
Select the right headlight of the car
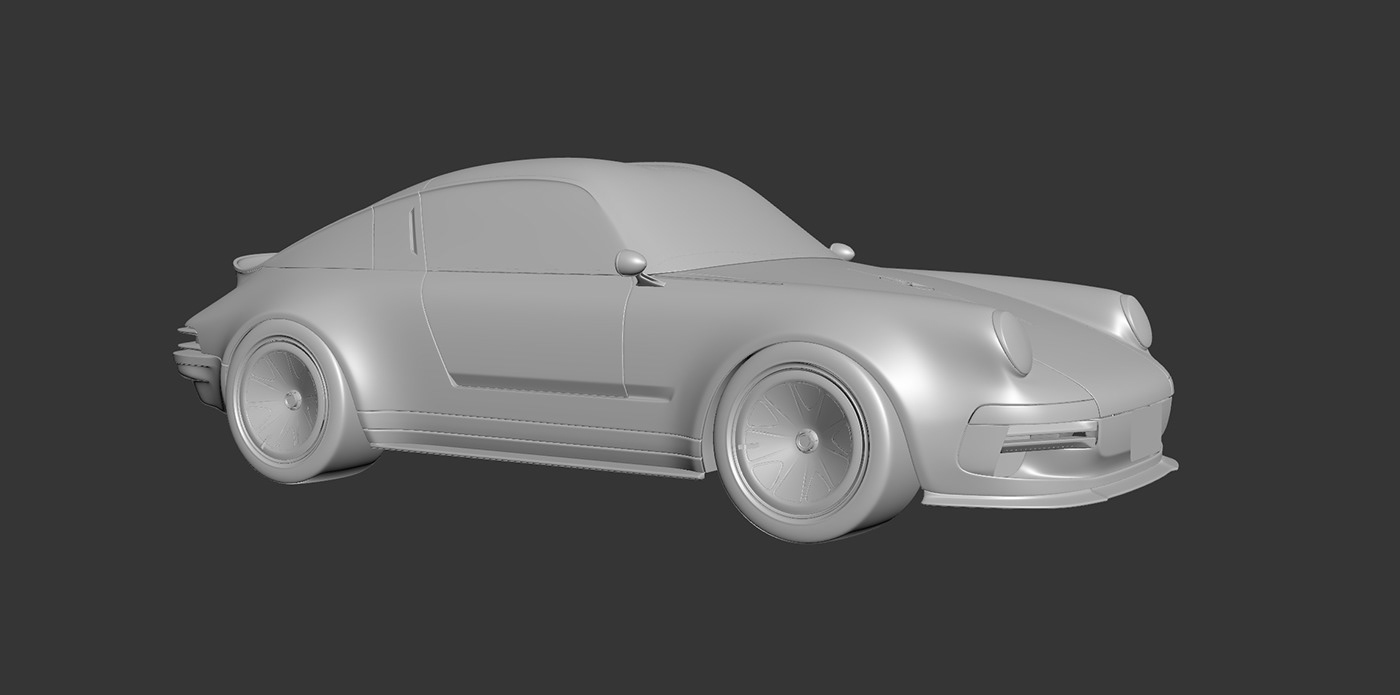1135,318
